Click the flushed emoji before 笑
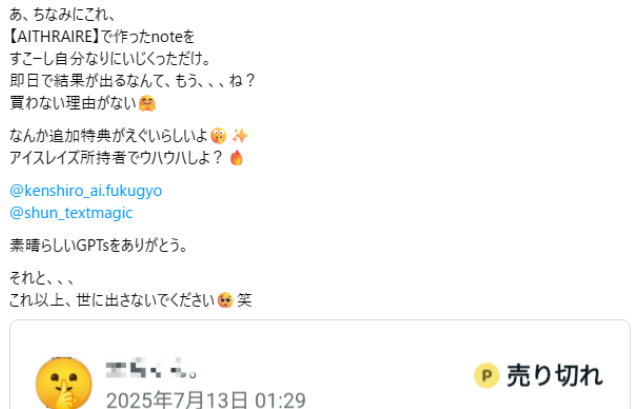 (225, 300)
